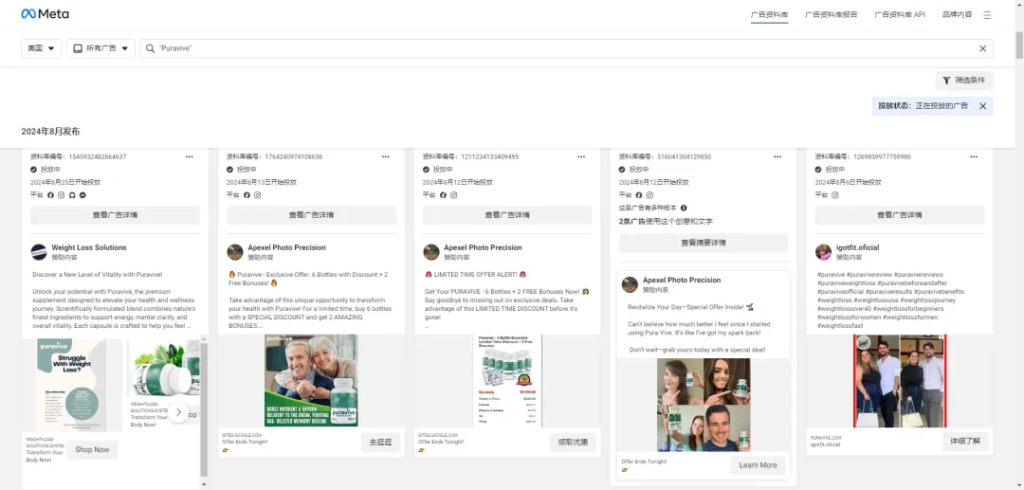The height and width of the screenshot is (490, 1024).
Task: Click Facebook icon on ad 516041304129850
Action: tap(639, 195)
